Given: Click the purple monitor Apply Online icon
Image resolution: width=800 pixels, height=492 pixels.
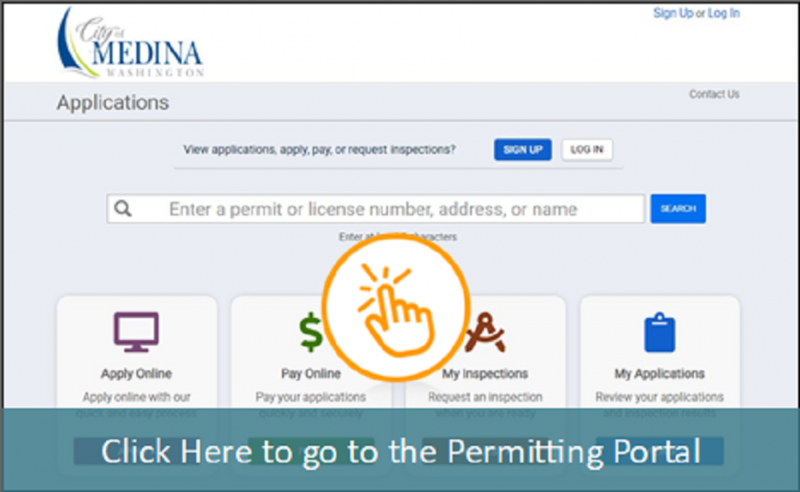Looking at the screenshot, I should tap(136, 332).
